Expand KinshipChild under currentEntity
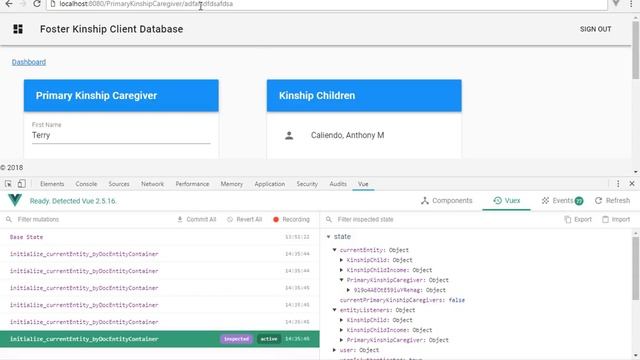Screen dimensions: 640x360 (x=342, y=260)
